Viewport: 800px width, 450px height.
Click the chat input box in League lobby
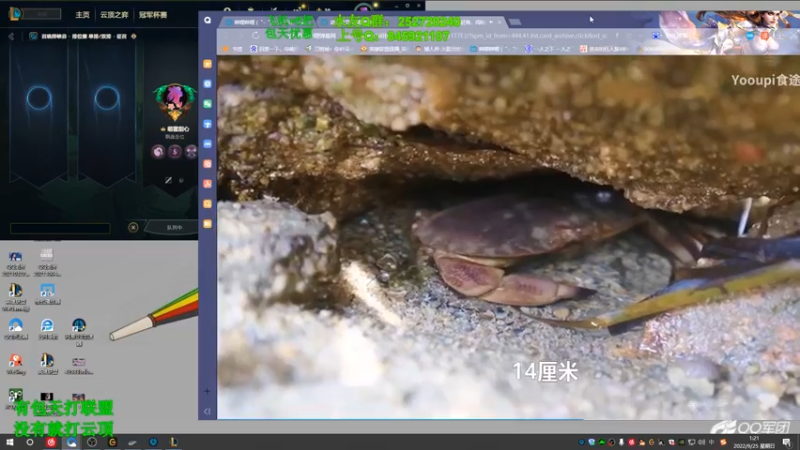(60, 228)
